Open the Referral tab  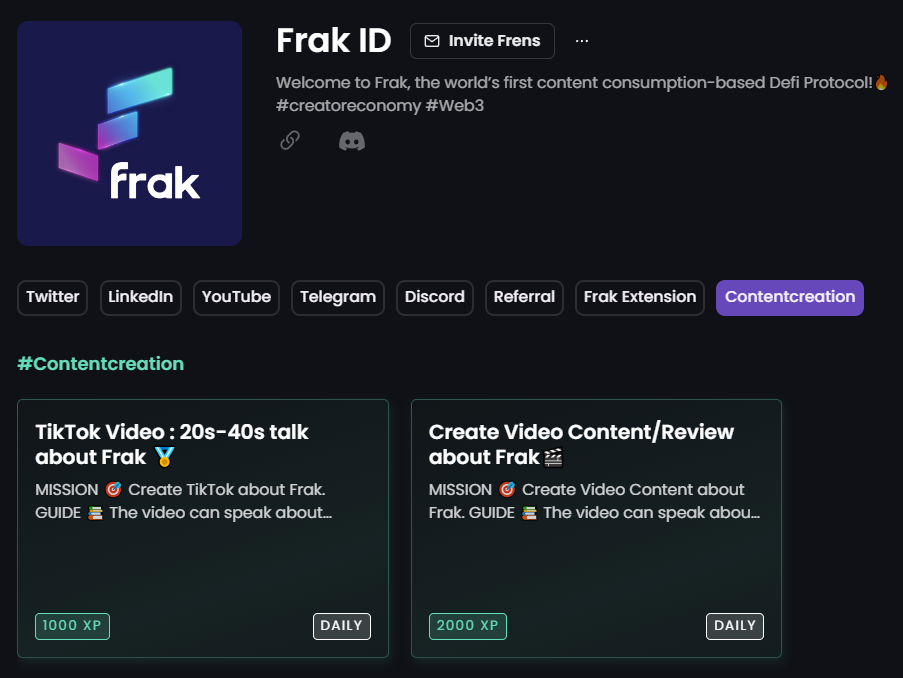pos(524,297)
